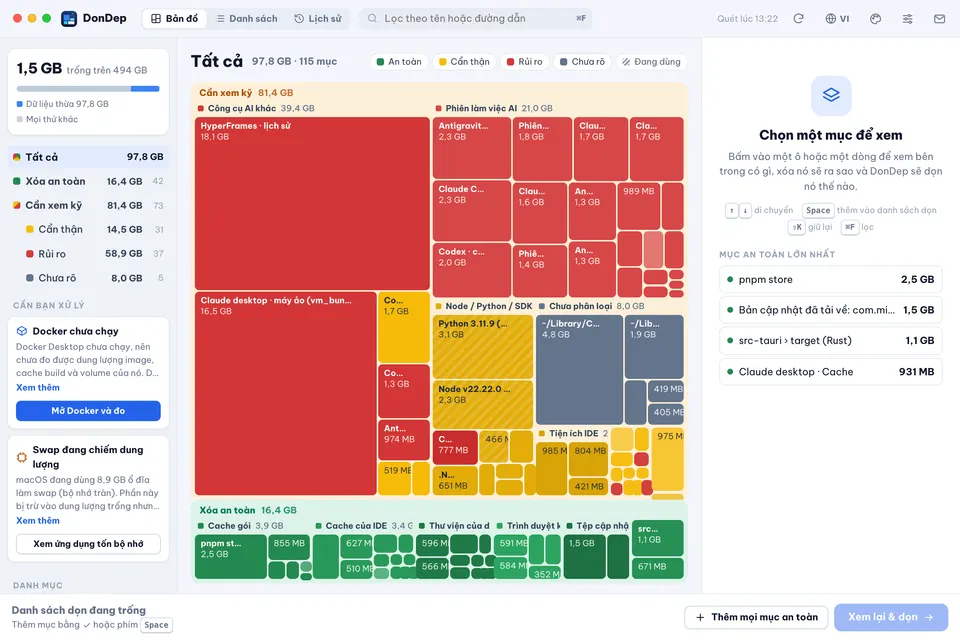Open Claude desktop Cache list item
960x640 pixels.
coord(831,372)
